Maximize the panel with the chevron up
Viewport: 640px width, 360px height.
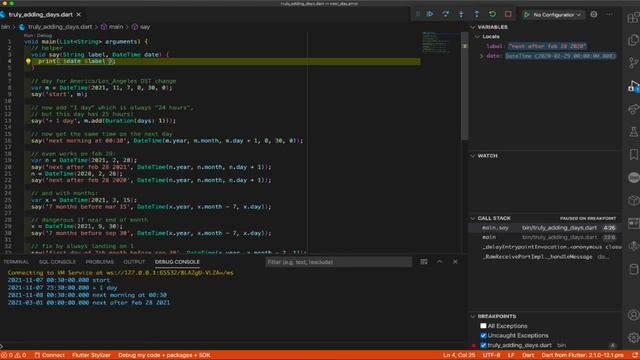pos(440,262)
